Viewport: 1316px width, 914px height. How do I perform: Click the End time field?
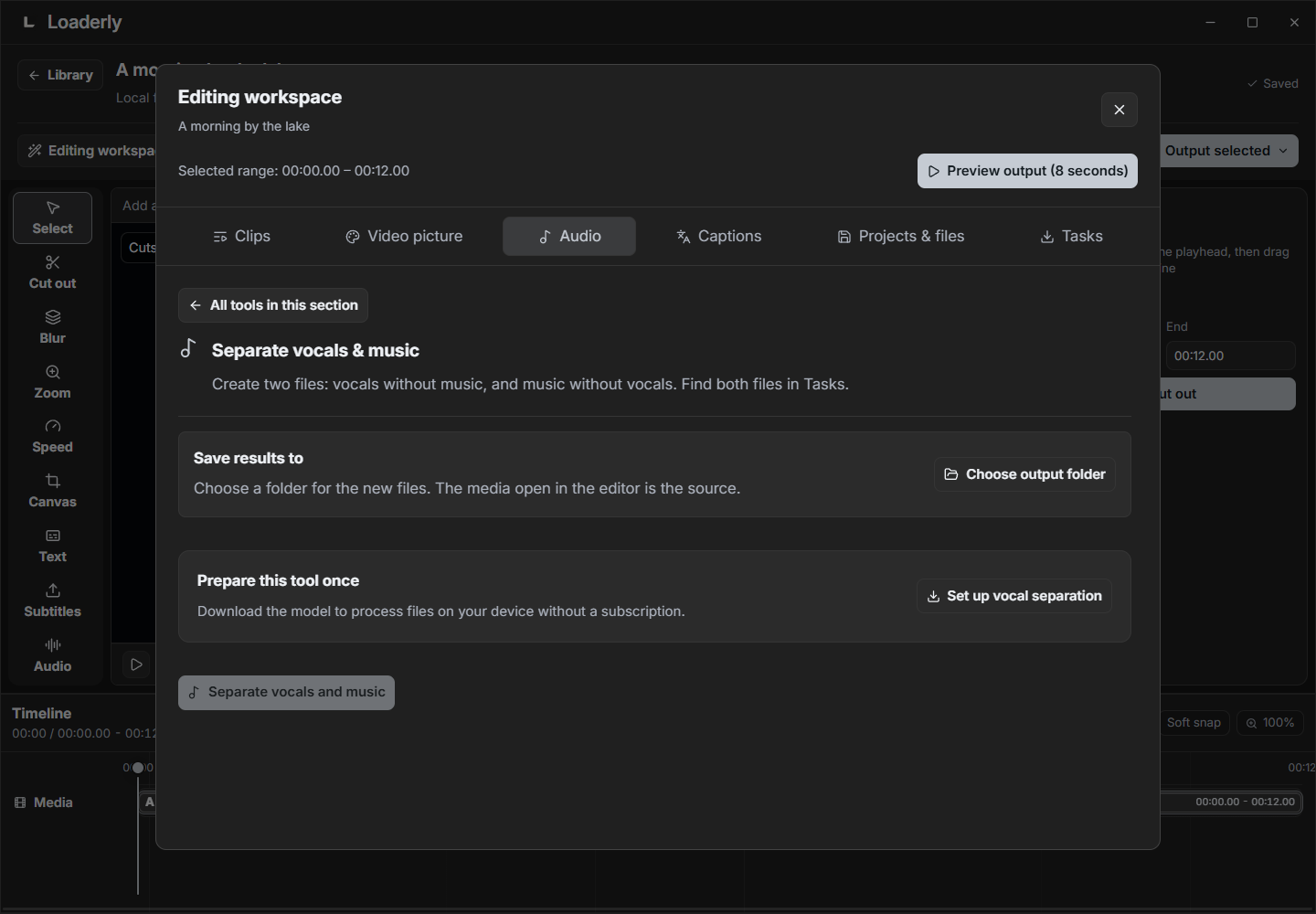click(1230, 356)
